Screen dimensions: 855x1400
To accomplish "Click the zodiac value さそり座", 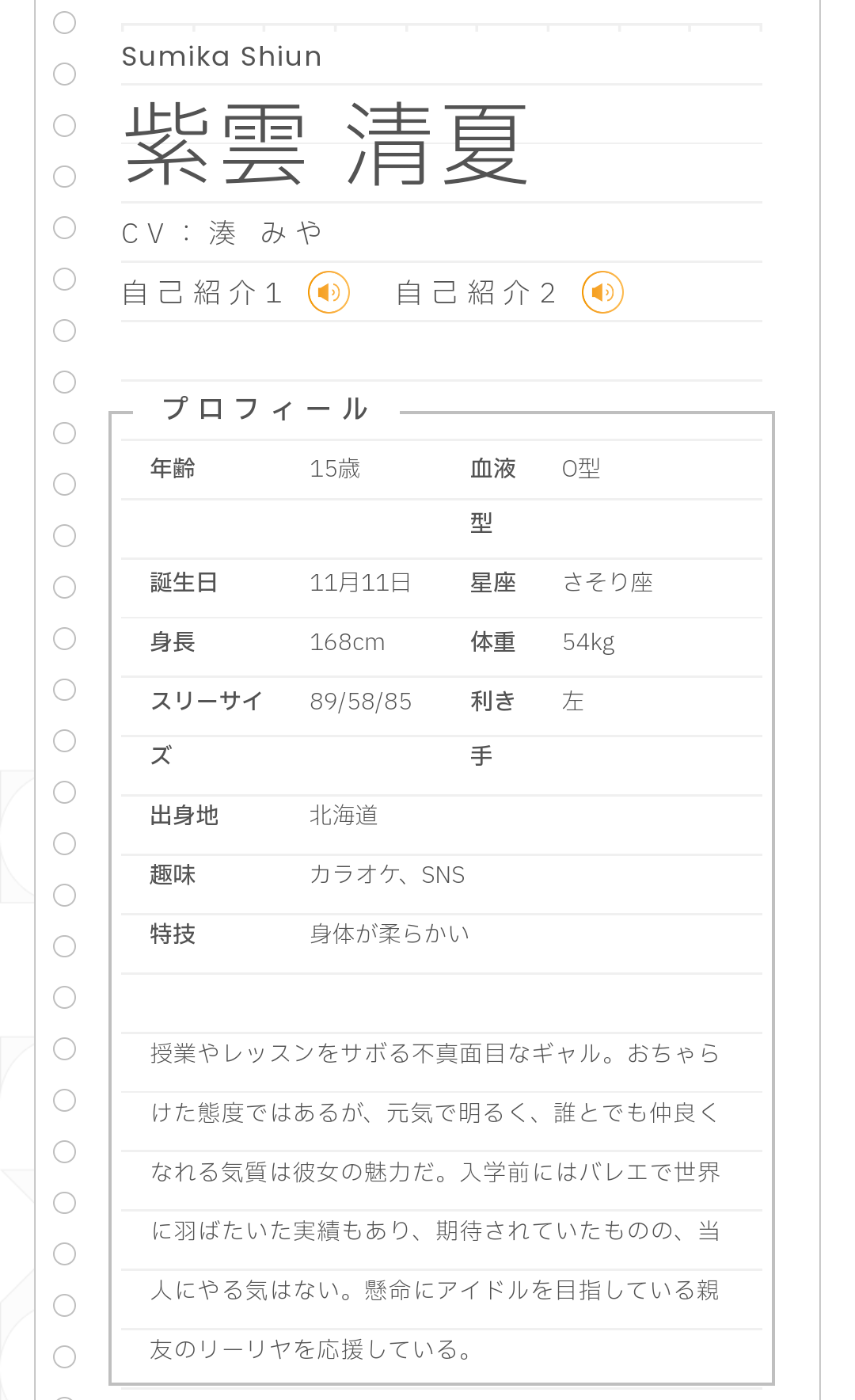I will pyautogui.click(x=608, y=583).
